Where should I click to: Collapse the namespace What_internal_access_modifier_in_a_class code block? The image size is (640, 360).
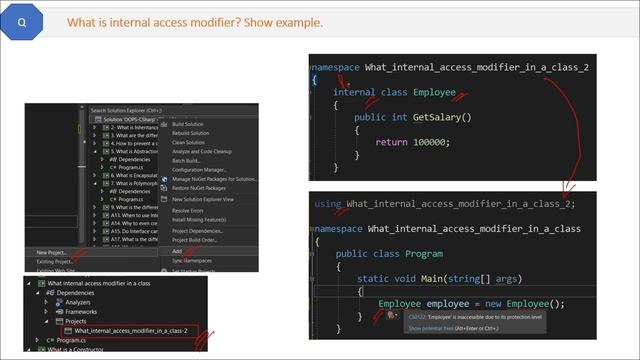[312, 229]
